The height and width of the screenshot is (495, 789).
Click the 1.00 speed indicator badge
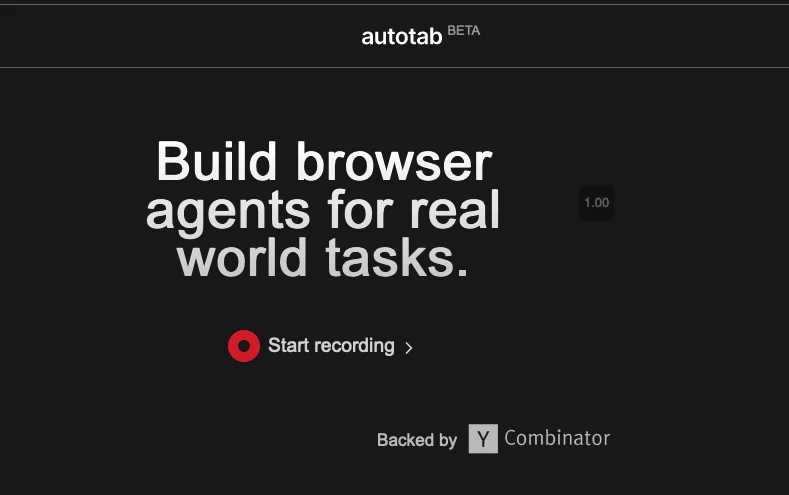pos(596,203)
